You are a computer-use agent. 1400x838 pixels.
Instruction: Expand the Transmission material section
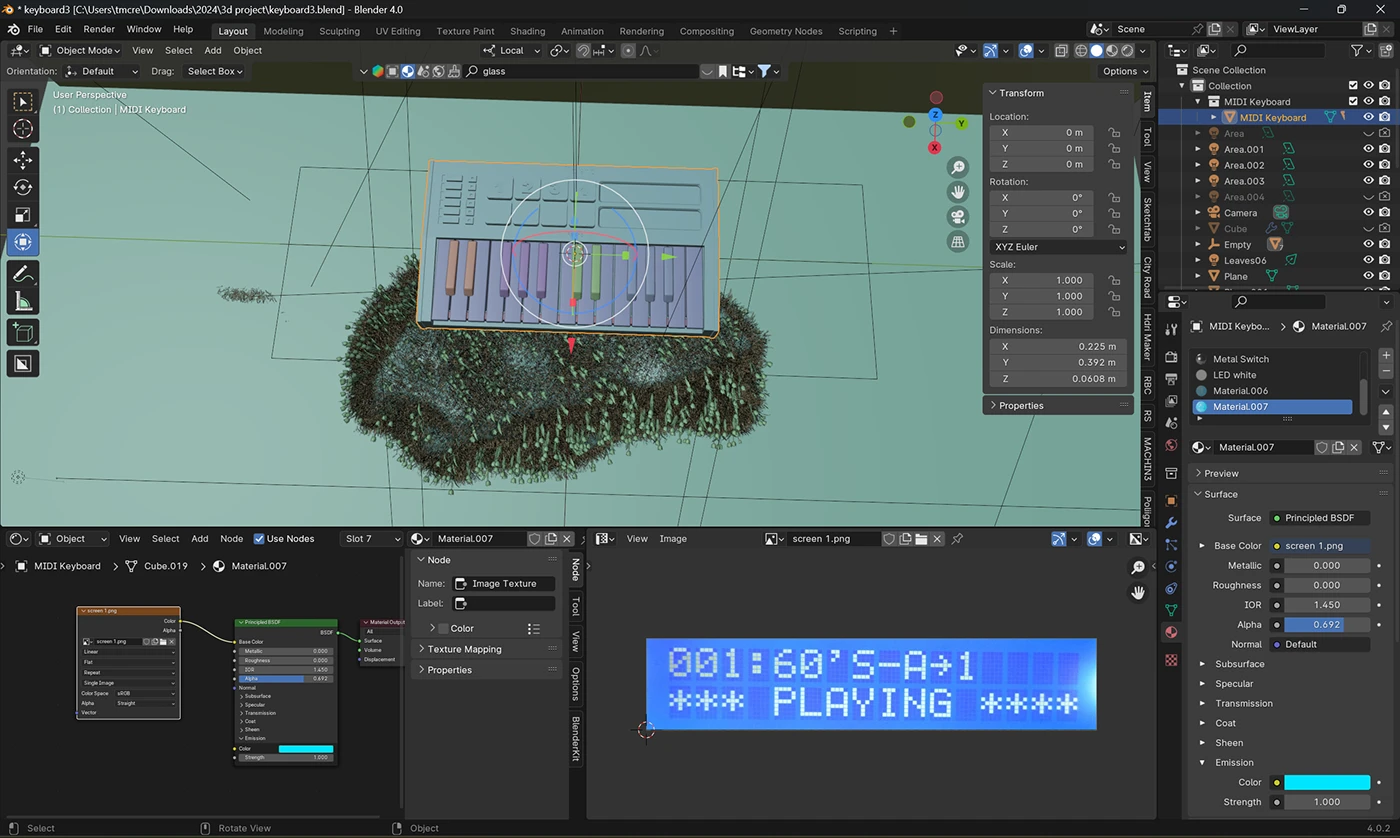(1244, 703)
